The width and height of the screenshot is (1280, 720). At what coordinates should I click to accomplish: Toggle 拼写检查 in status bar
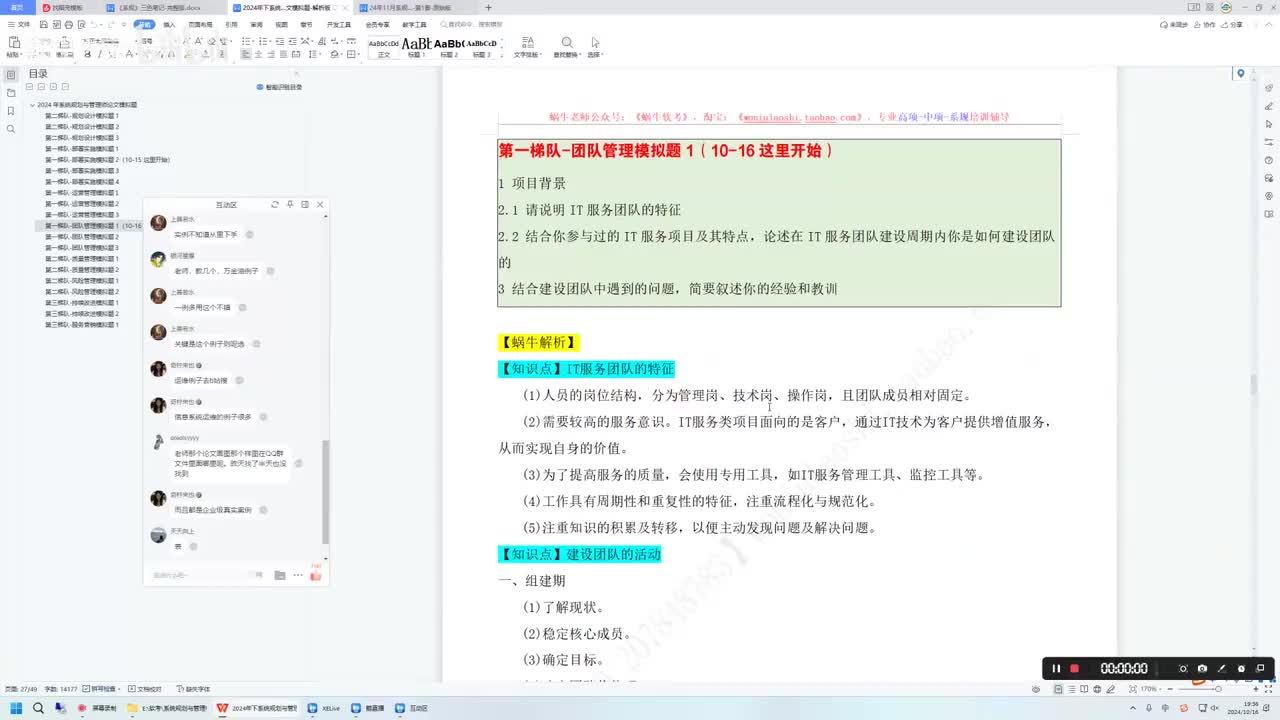click(x=98, y=689)
